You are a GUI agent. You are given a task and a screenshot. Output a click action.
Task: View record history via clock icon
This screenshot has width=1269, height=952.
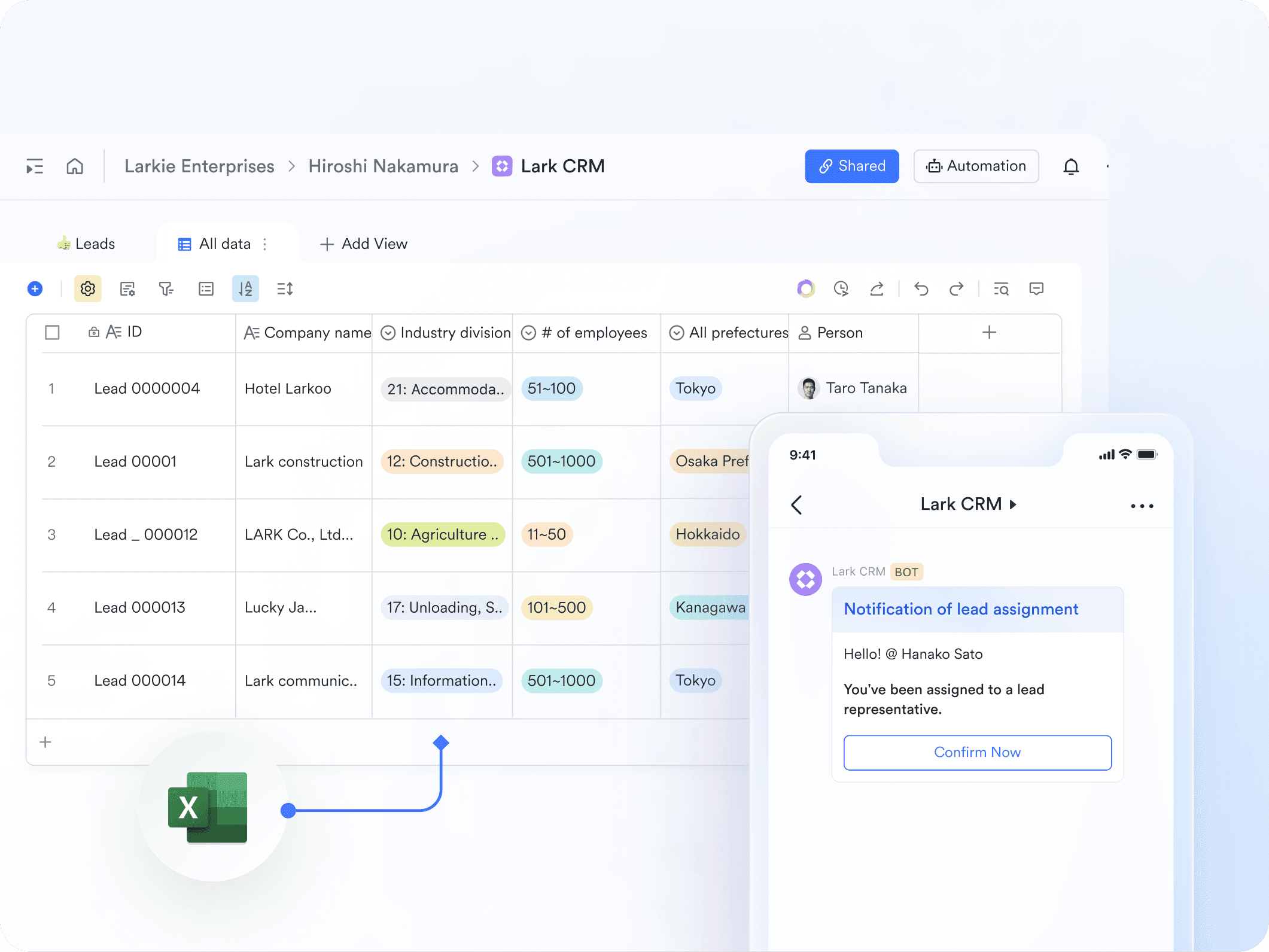pyautogui.click(x=842, y=288)
